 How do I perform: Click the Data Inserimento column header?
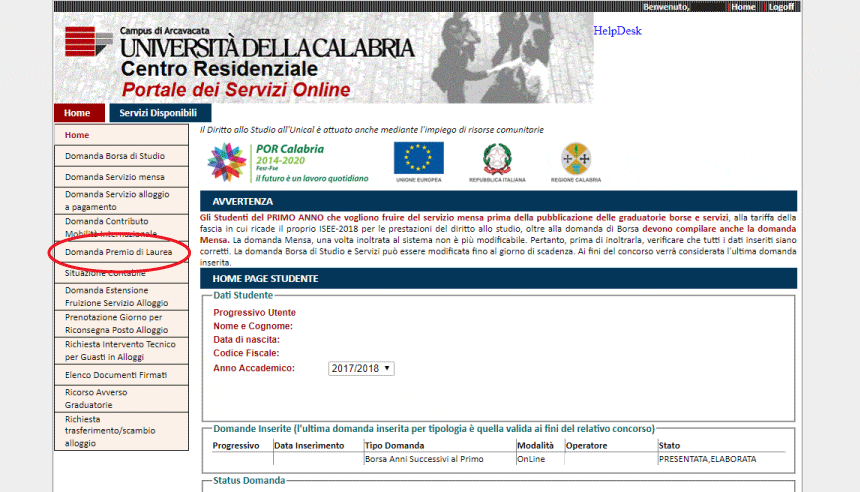[x=309, y=445]
